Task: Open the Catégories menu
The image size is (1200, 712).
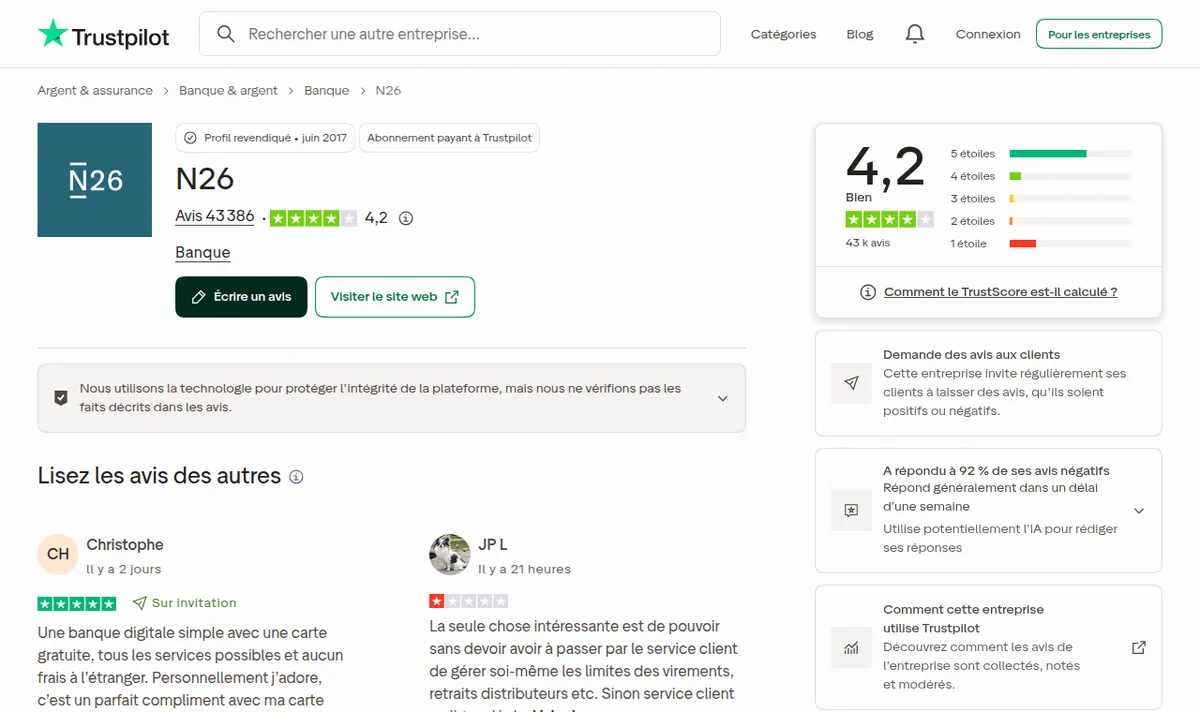Action: click(x=783, y=34)
